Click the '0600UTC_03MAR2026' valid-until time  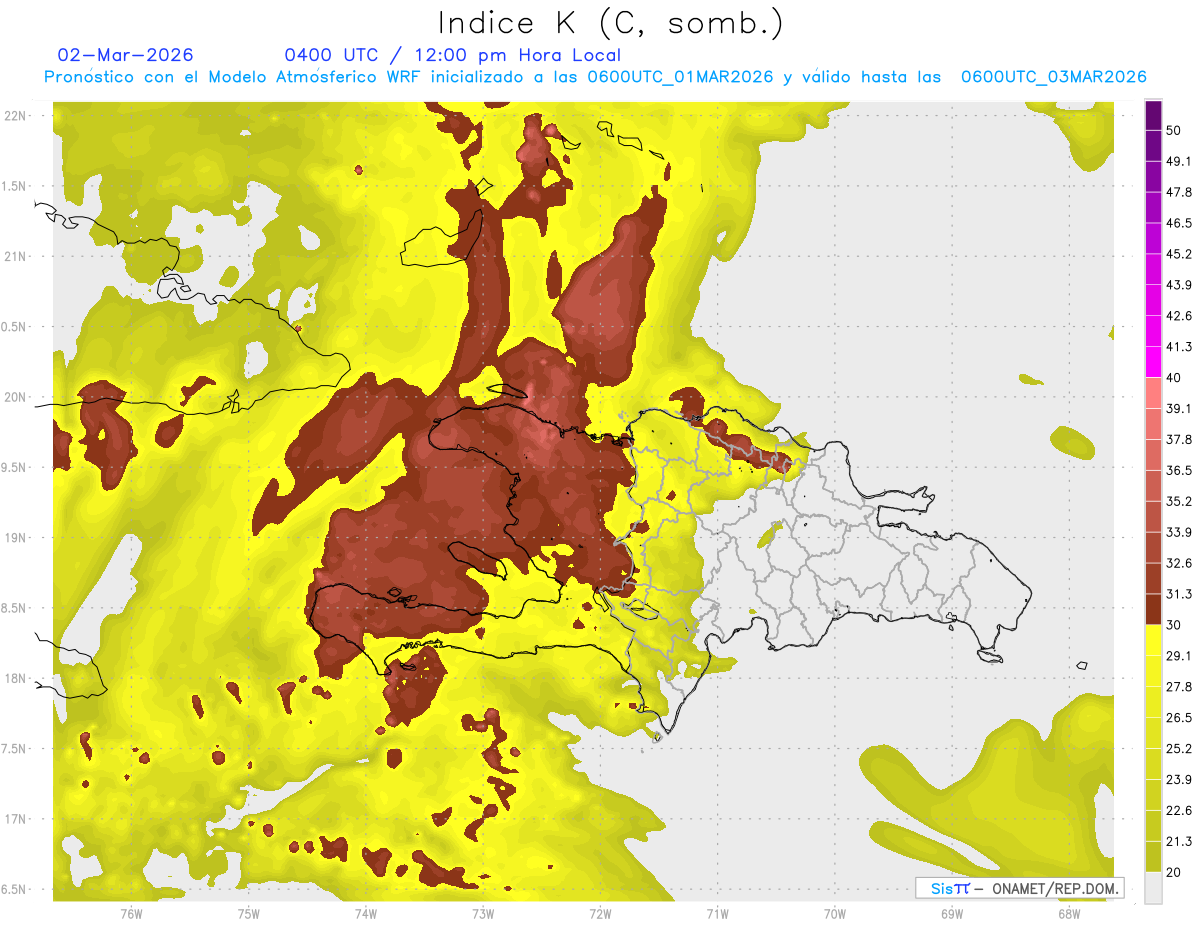coord(1054,77)
